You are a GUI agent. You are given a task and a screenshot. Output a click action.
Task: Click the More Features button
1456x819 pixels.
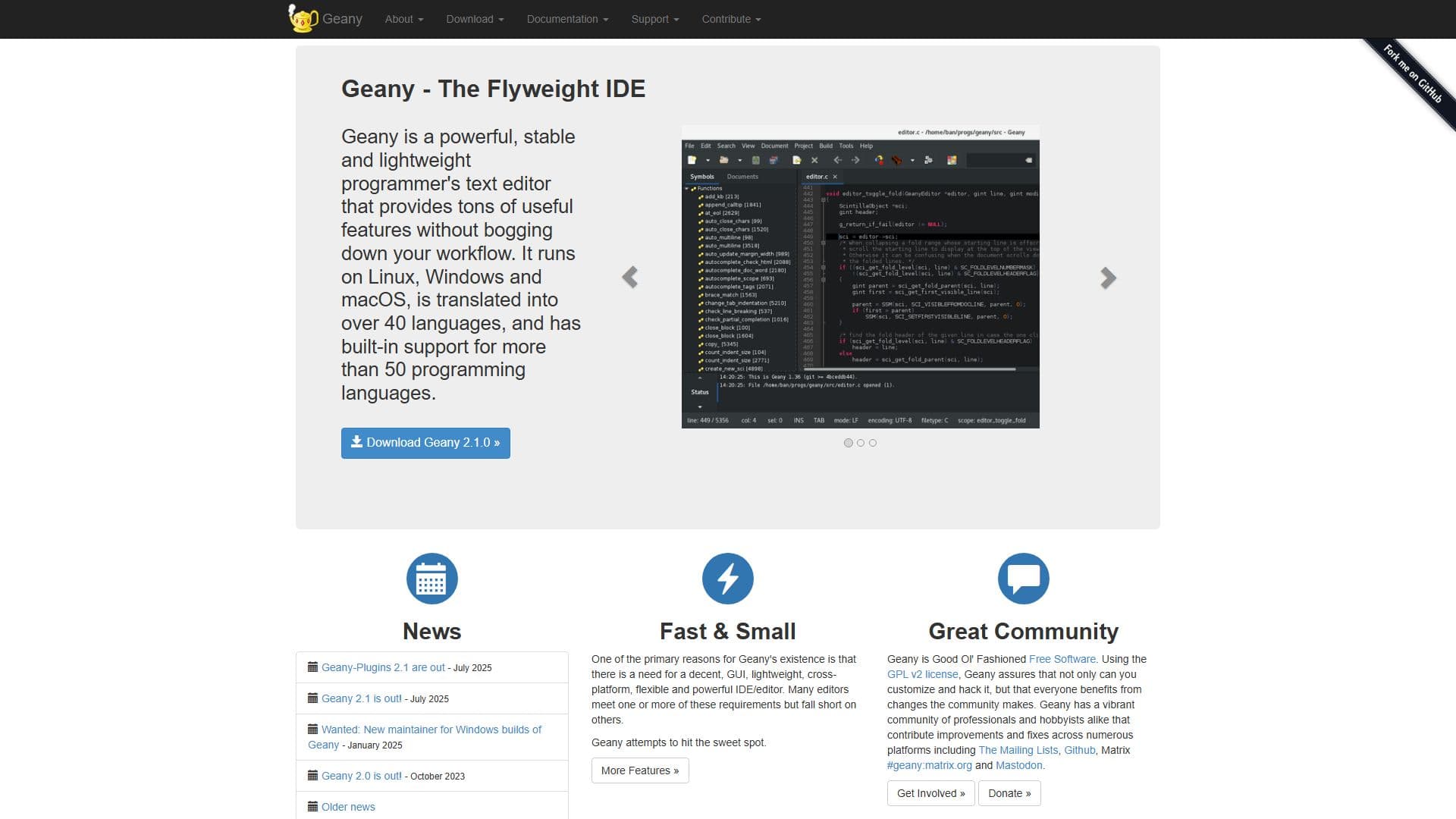point(640,770)
